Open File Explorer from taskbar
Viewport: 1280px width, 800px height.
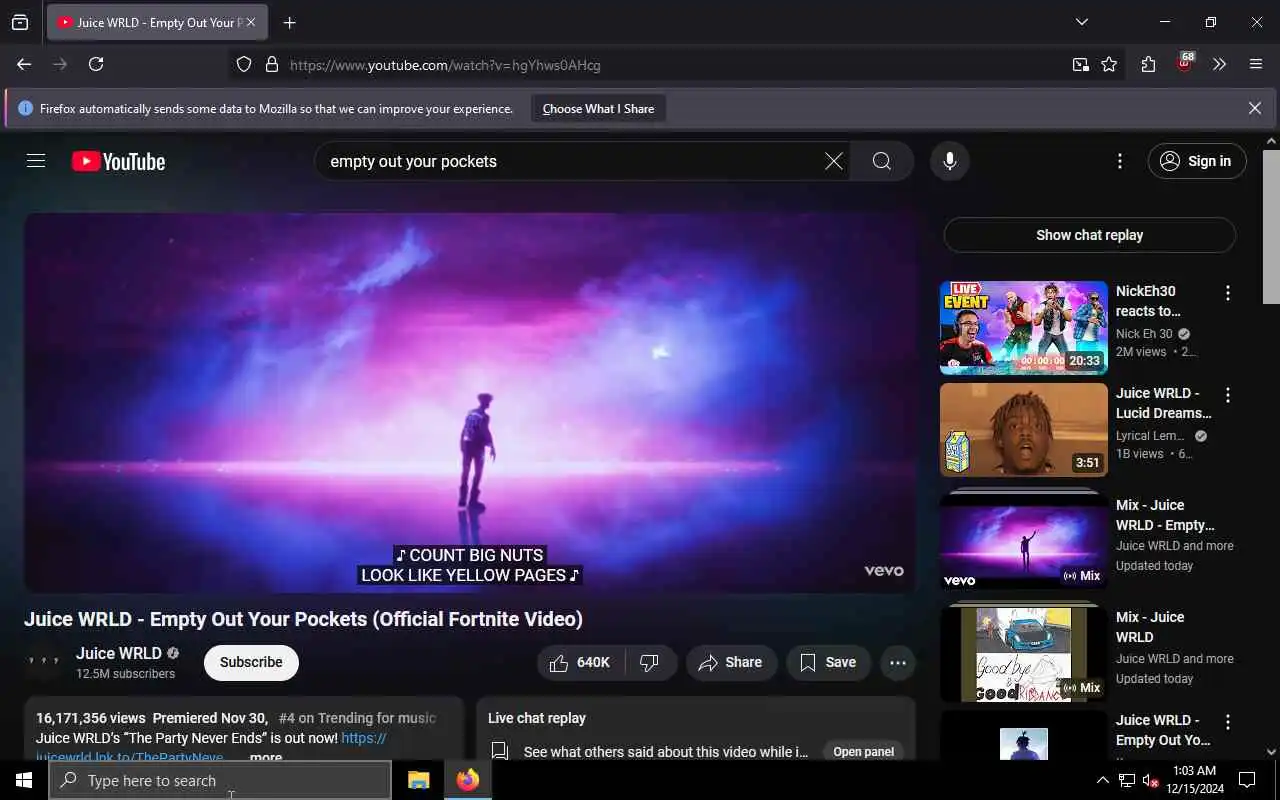[x=418, y=780]
